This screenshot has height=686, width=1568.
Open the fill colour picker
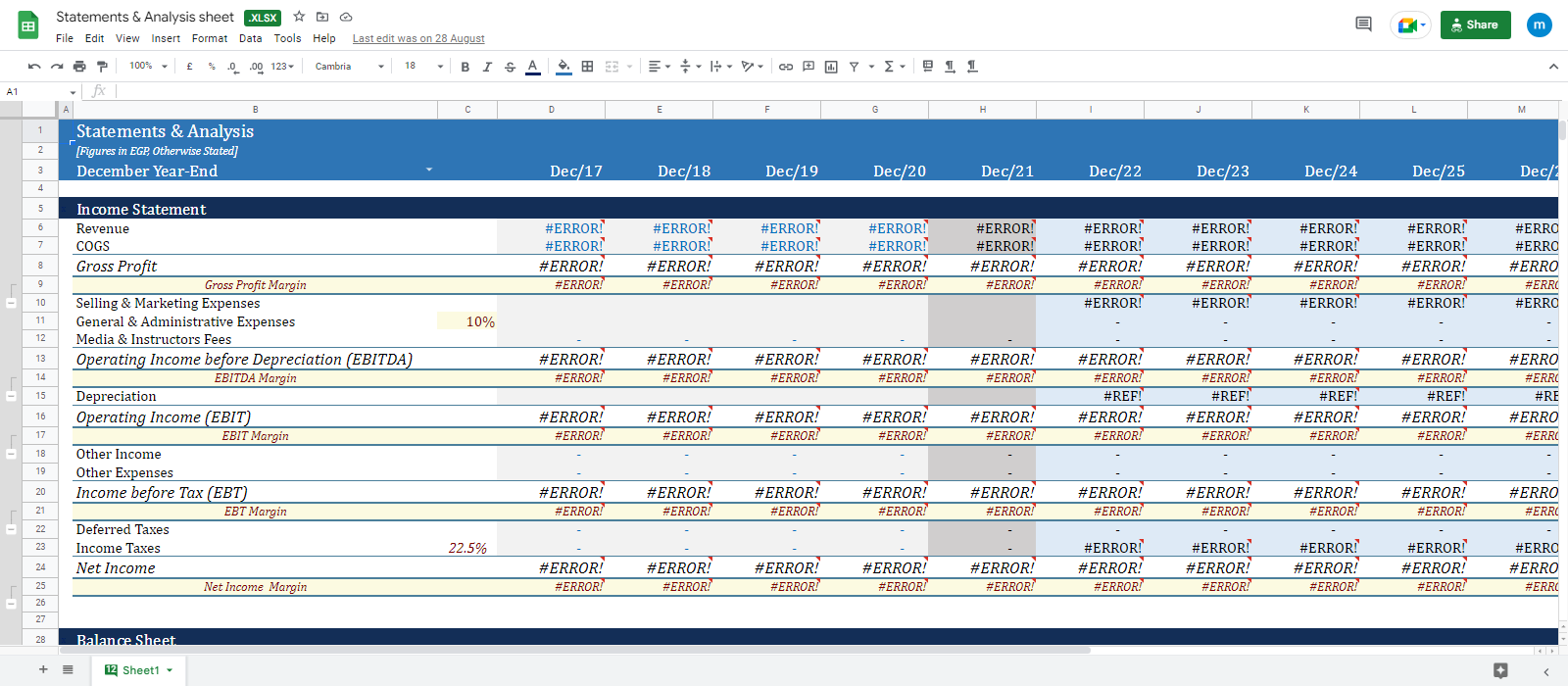coord(563,67)
